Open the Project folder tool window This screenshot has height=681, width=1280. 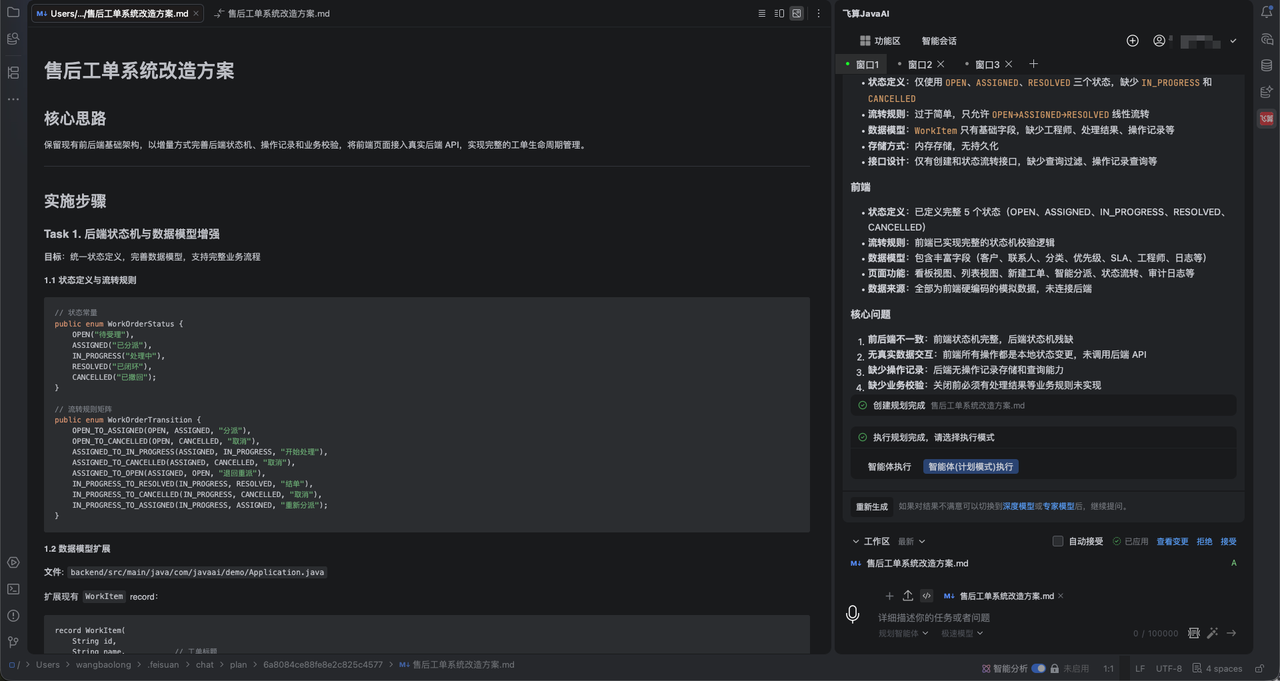click(13, 12)
